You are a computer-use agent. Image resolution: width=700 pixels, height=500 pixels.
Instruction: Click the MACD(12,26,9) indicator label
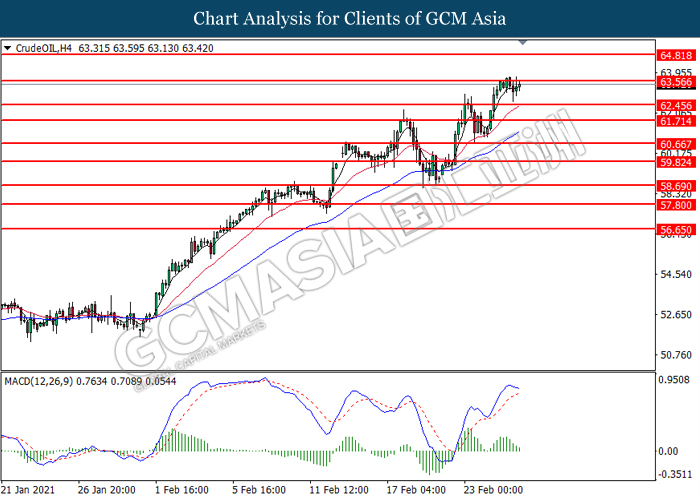[x=38, y=381]
